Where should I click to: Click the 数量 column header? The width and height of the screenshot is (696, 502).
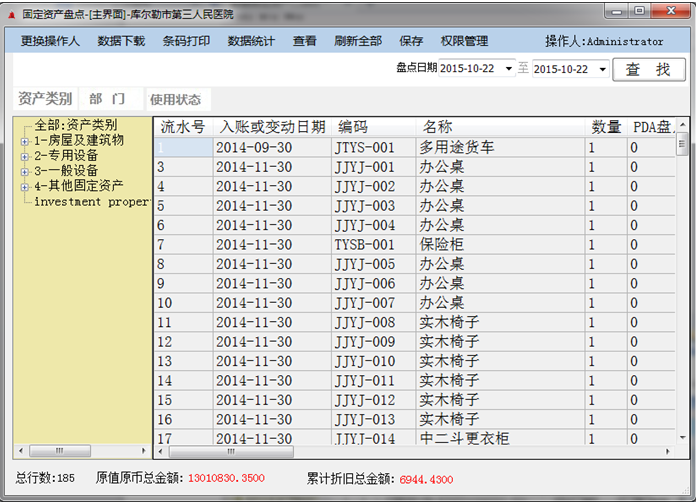(x=606, y=127)
